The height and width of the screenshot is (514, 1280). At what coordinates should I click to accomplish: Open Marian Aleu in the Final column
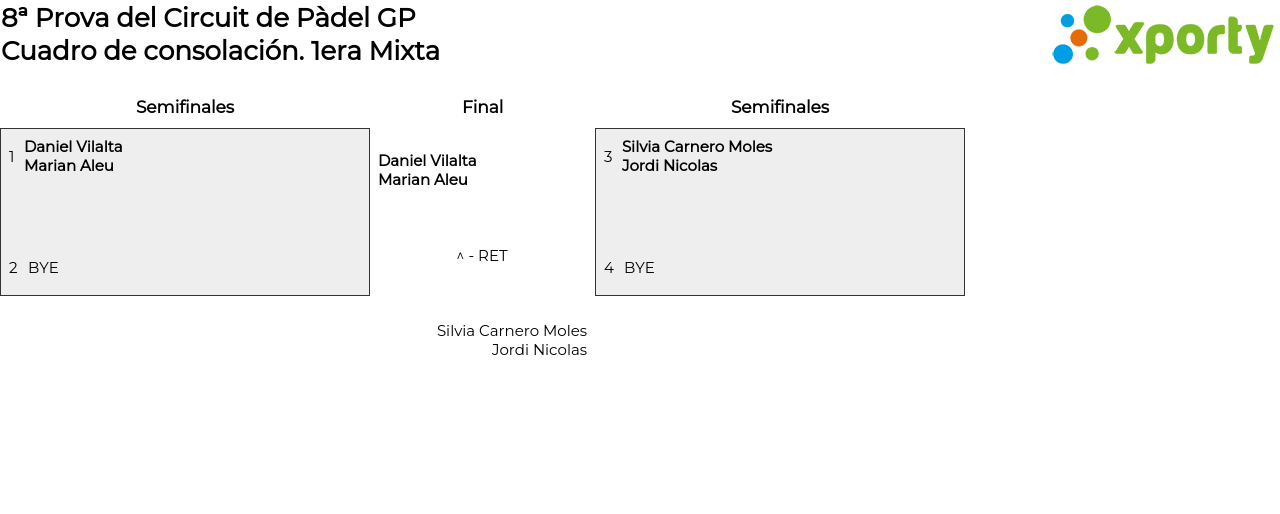pyautogui.click(x=423, y=180)
